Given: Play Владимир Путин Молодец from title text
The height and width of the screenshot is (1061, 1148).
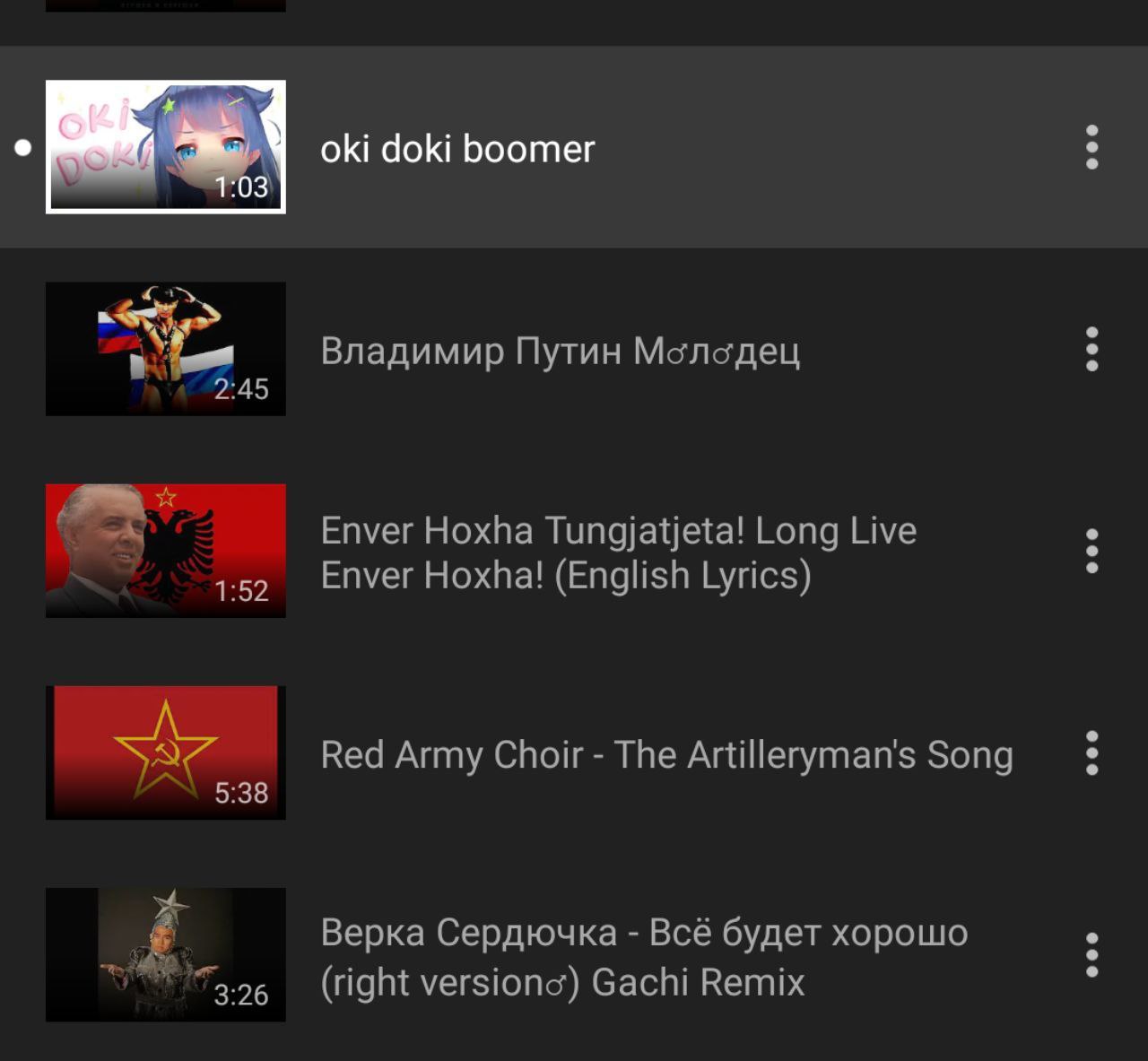Looking at the screenshot, I should pyautogui.click(x=560, y=351).
